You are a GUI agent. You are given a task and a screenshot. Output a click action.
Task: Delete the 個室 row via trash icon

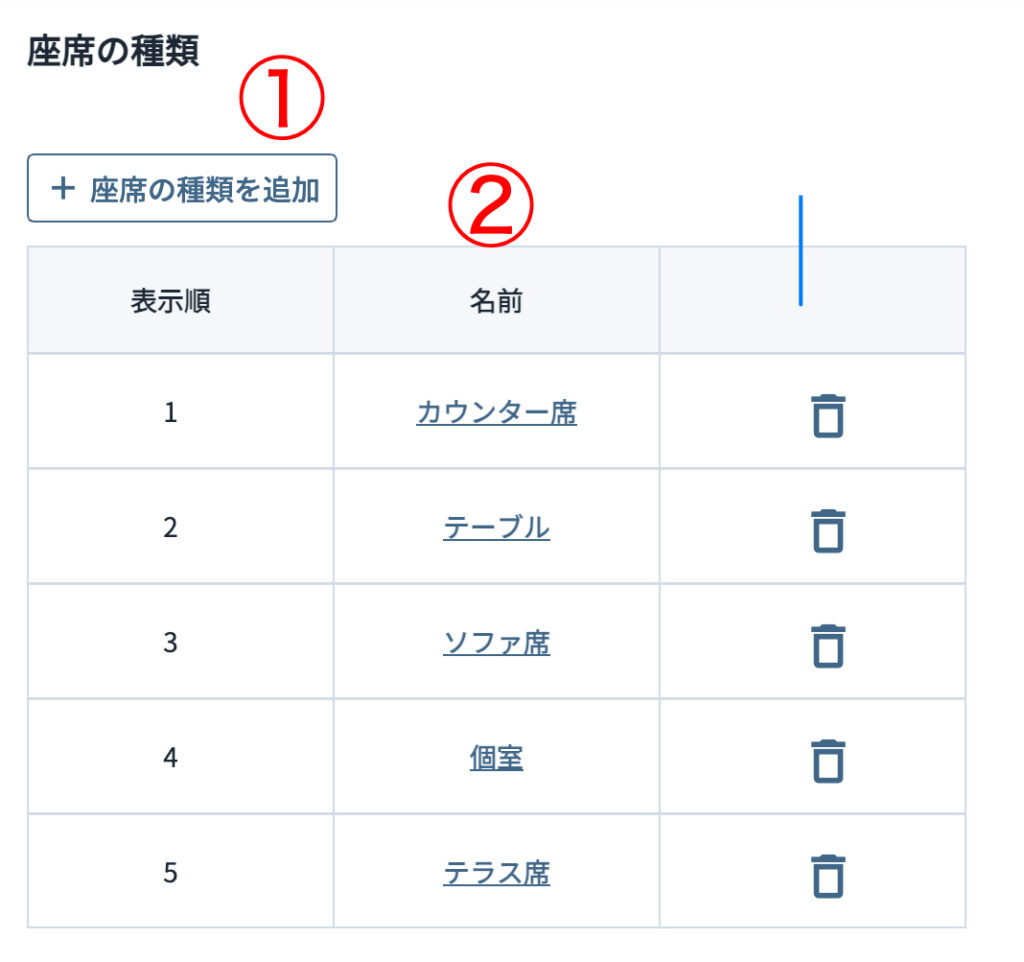coord(827,761)
